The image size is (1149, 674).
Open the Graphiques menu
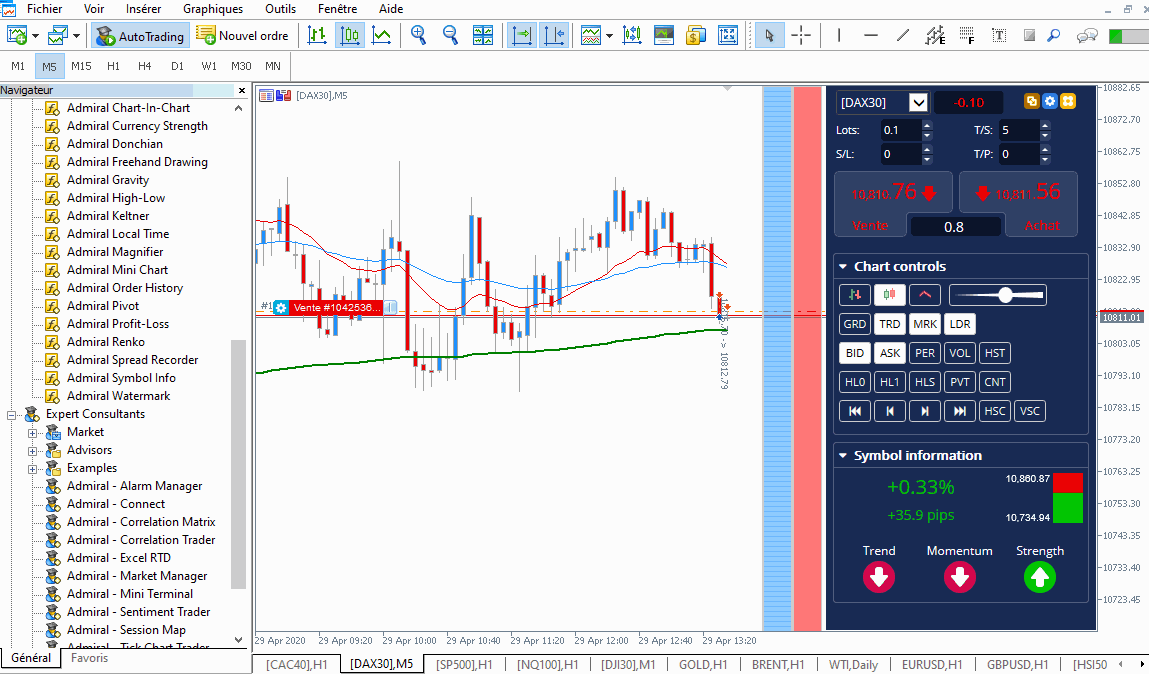pyautogui.click(x=212, y=9)
